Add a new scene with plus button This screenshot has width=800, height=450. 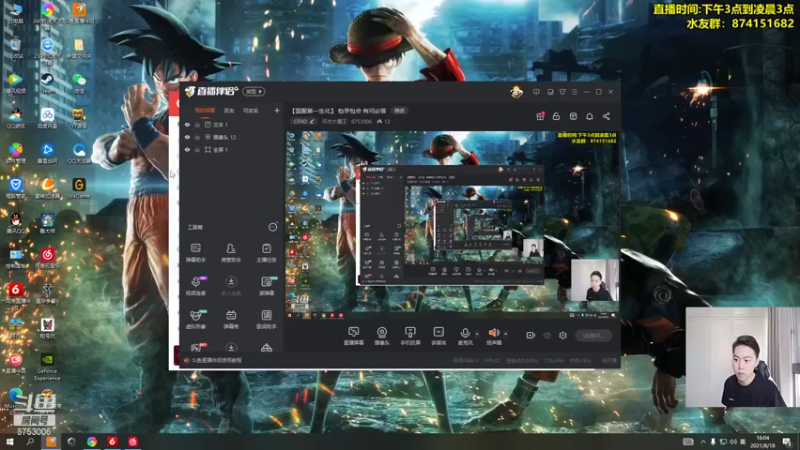(277, 110)
